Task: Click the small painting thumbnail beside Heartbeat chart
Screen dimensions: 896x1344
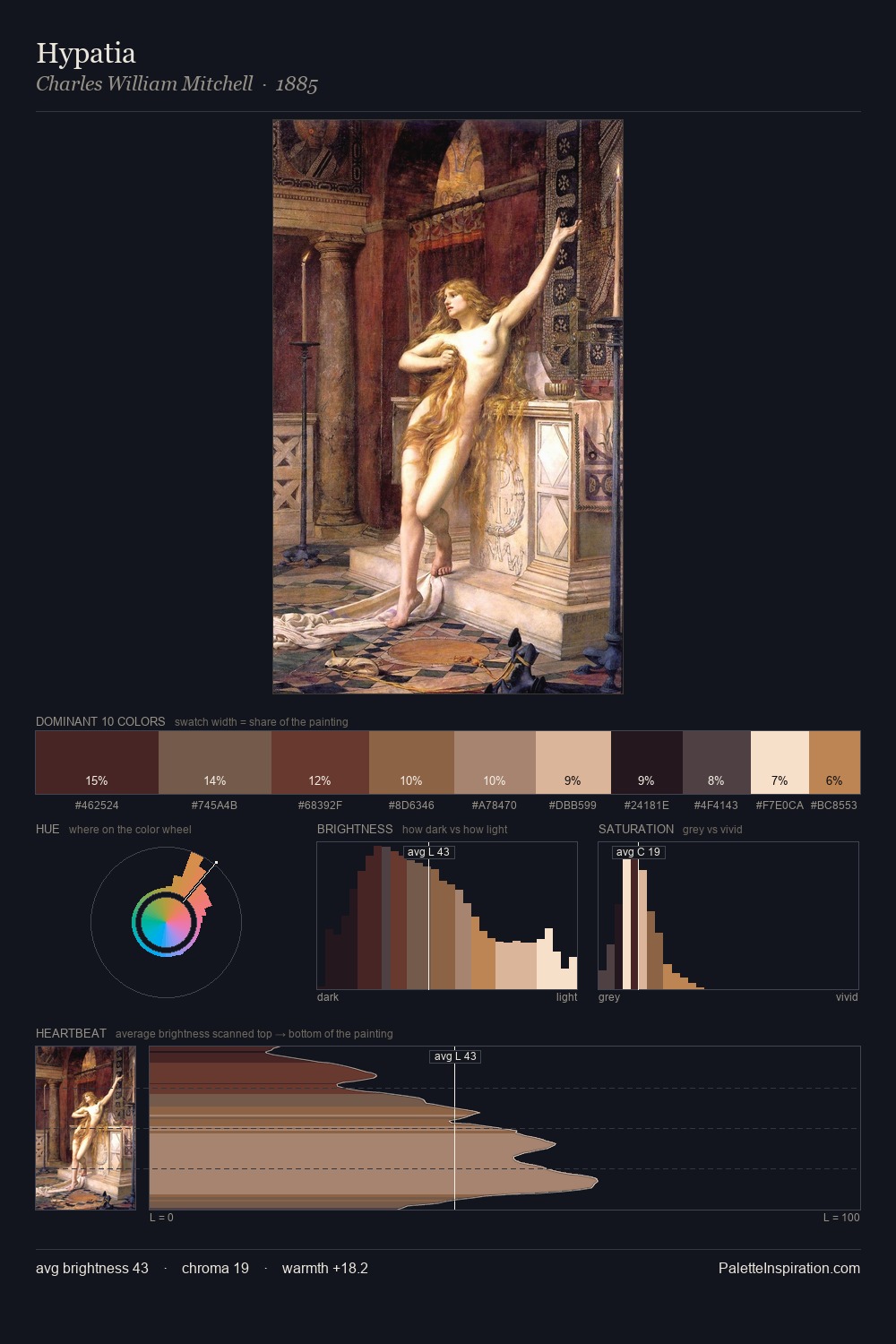Action: click(x=85, y=1128)
